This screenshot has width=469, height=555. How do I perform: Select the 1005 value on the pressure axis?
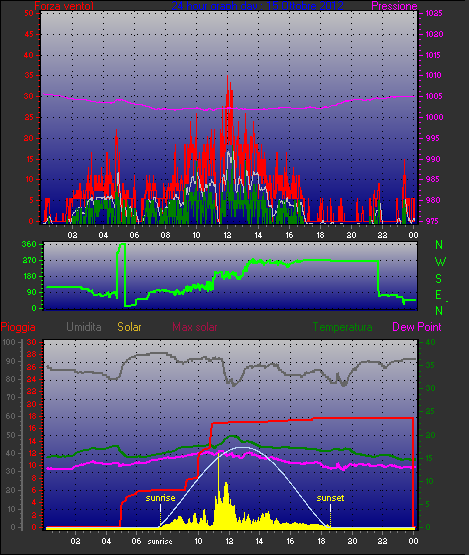point(434,96)
